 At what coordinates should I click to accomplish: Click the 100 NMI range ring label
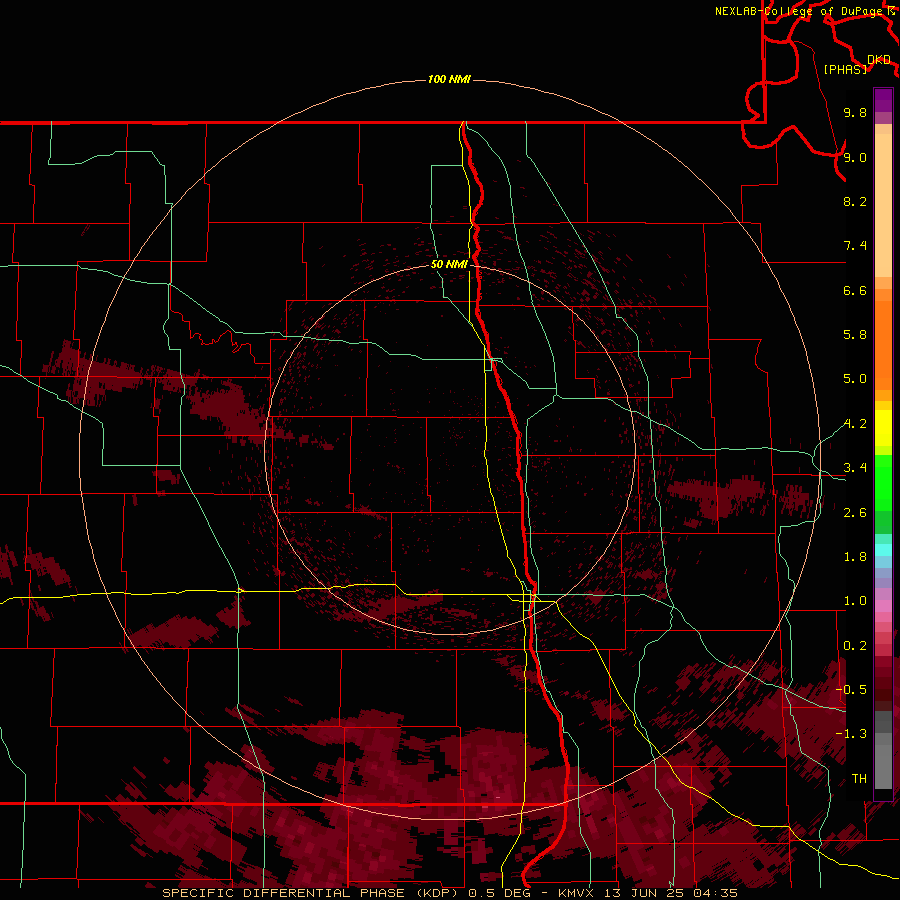coord(449,79)
